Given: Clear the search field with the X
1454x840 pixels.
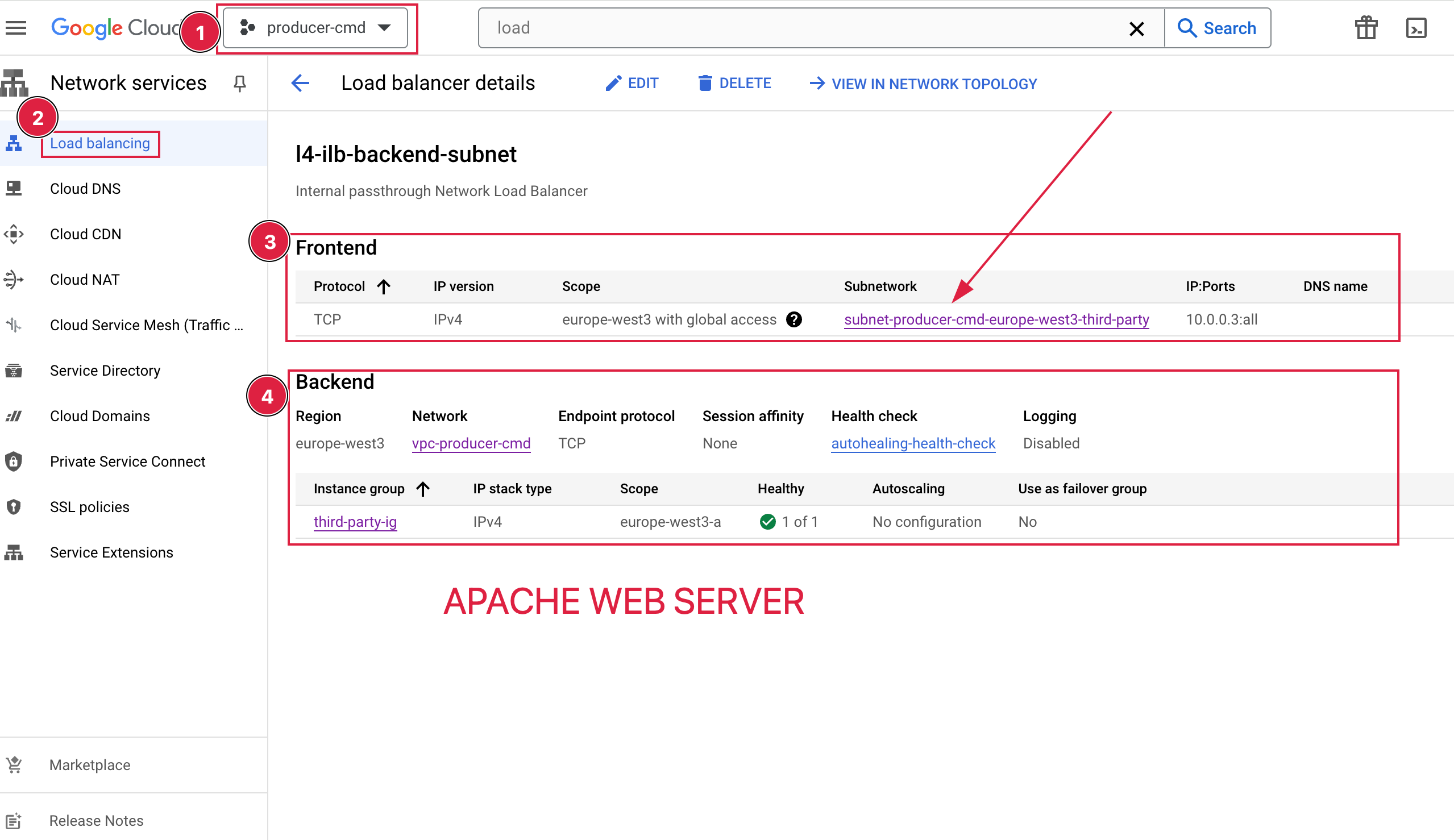Looking at the screenshot, I should pyautogui.click(x=1136, y=28).
